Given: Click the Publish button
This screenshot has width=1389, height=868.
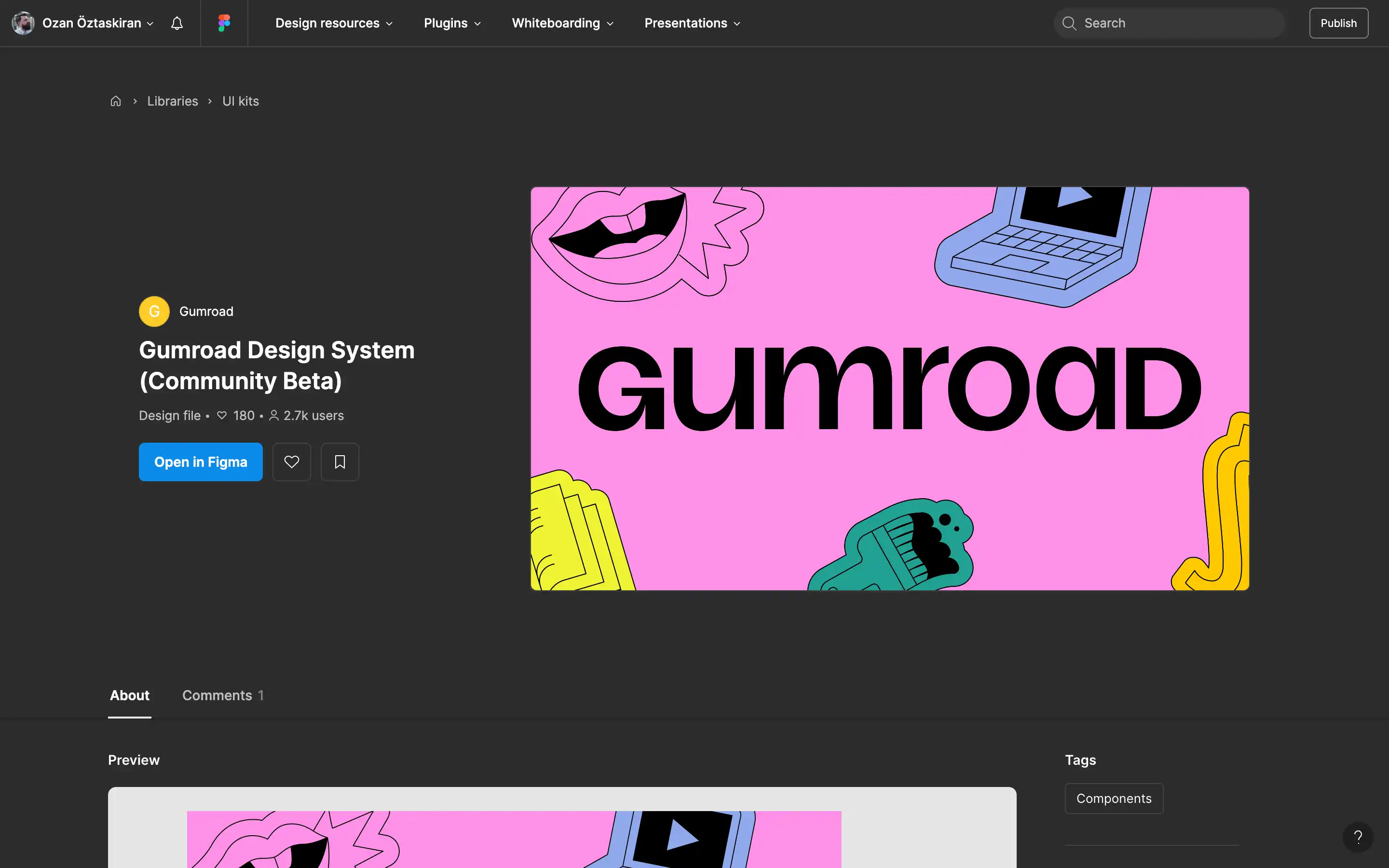Looking at the screenshot, I should [1338, 23].
